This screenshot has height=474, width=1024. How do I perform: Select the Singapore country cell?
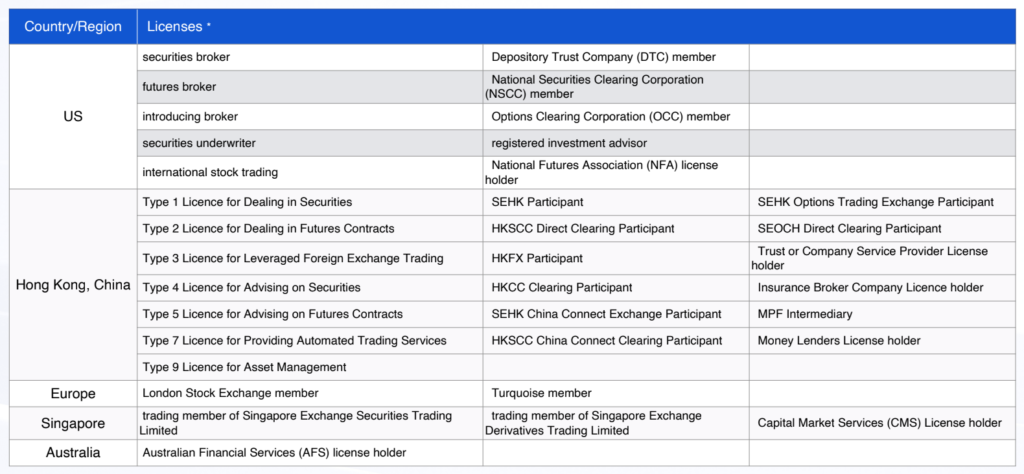(73, 423)
